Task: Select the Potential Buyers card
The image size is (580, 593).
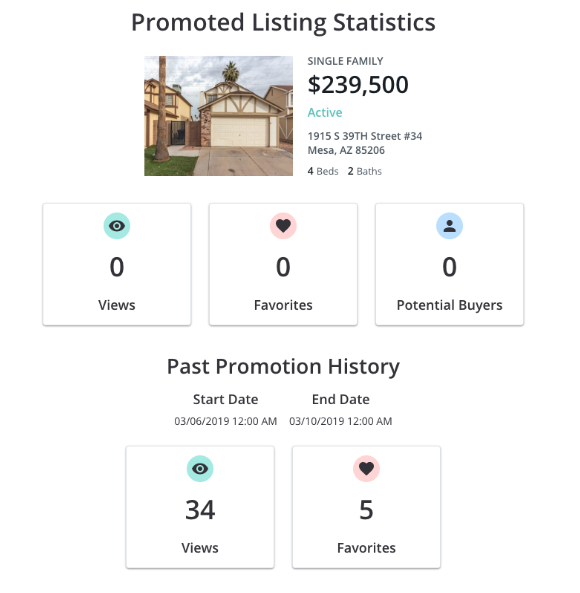Action: pyautogui.click(x=450, y=264)
